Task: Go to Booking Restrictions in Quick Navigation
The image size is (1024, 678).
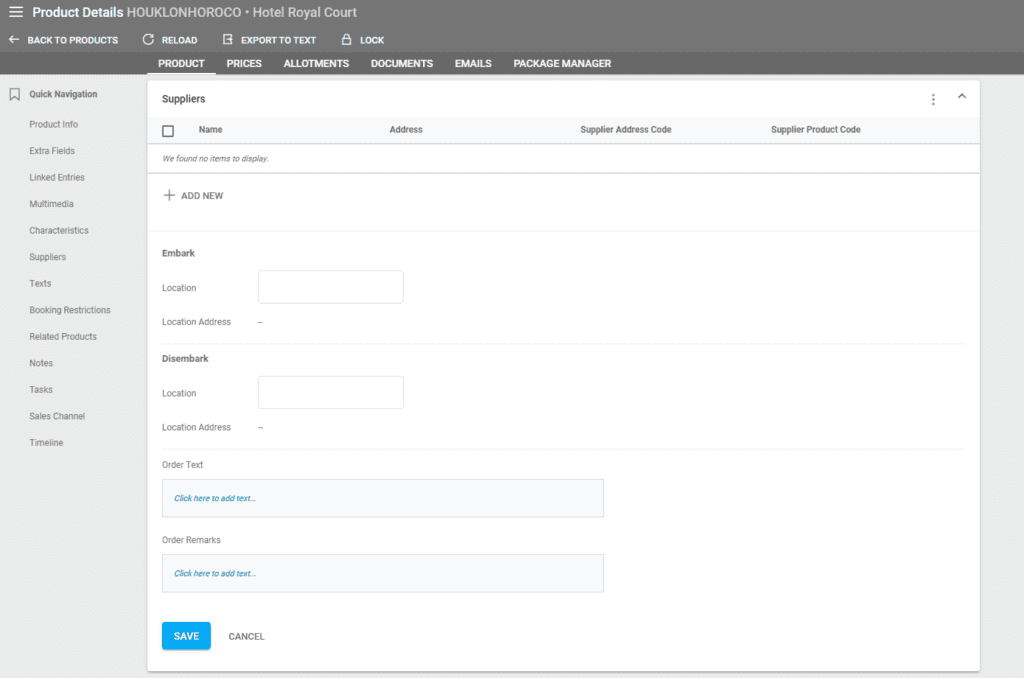Action: click(70, 310)
